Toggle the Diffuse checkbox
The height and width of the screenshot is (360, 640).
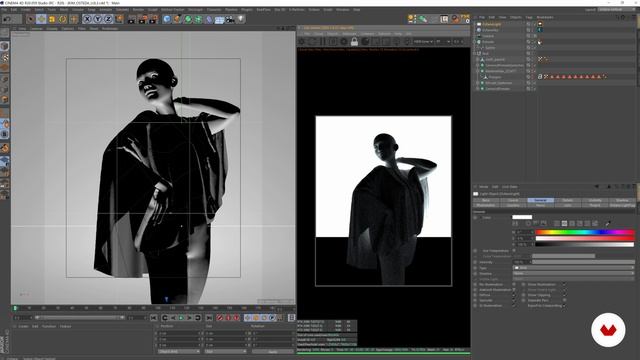tap(514, 295)
